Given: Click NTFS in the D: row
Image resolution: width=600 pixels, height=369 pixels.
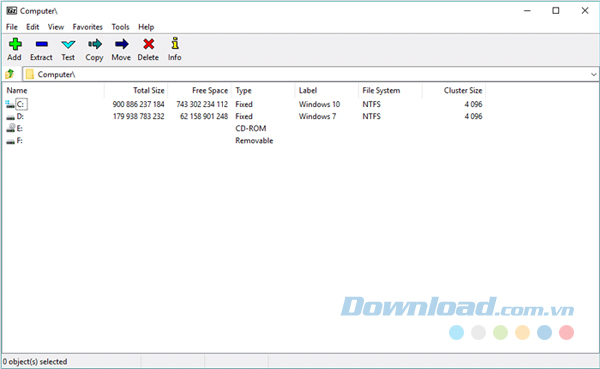Looking at the screenshot, I should (372, 116).
